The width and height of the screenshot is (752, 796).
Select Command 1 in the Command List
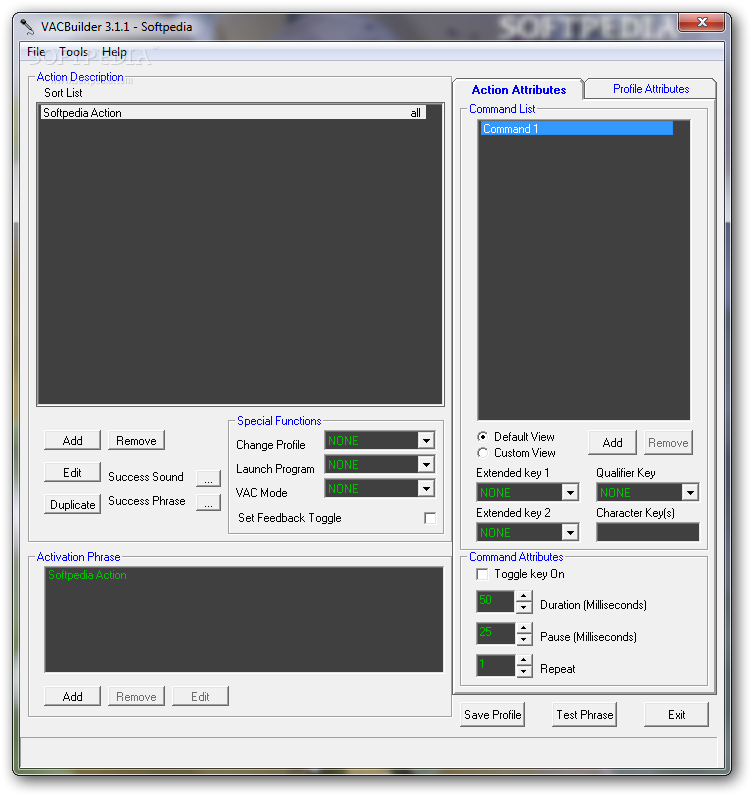tap(577, 128)
